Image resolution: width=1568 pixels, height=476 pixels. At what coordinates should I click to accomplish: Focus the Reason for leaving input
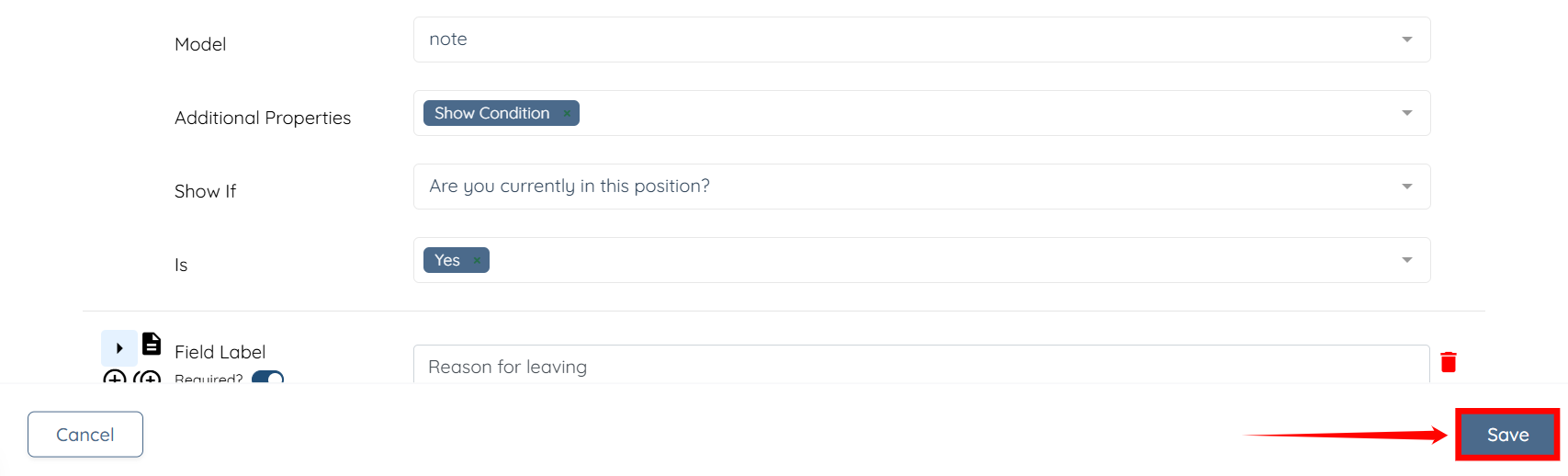919,367
